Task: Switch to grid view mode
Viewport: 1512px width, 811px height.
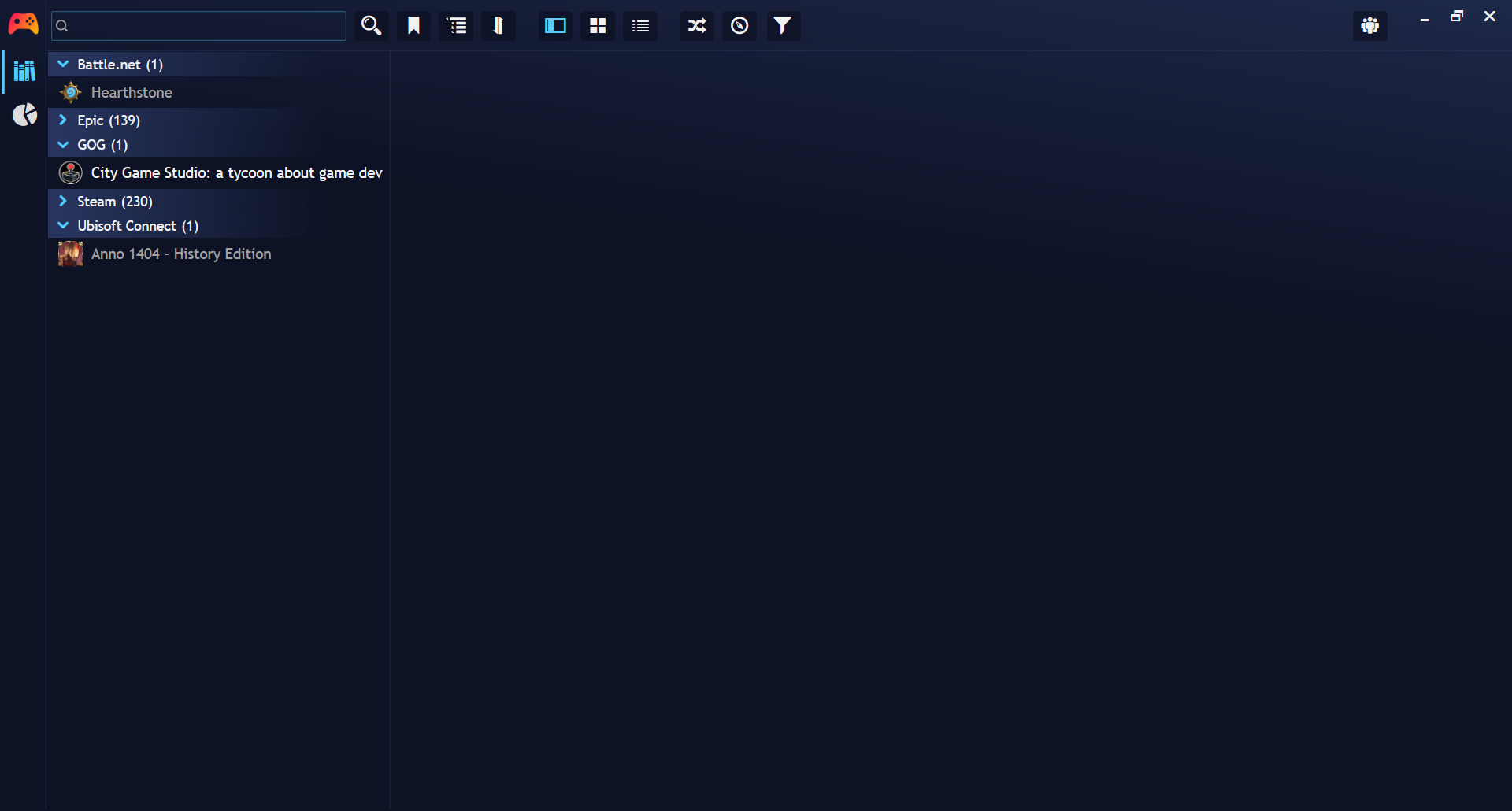Action: 598,26
